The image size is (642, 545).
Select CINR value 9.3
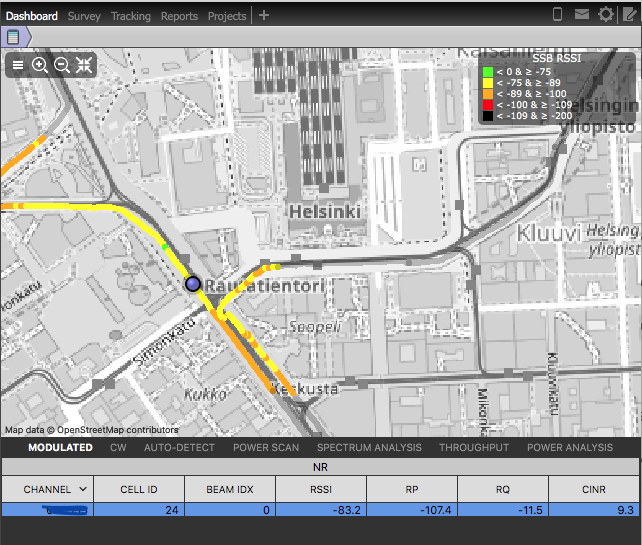click(x=594, y=510)
